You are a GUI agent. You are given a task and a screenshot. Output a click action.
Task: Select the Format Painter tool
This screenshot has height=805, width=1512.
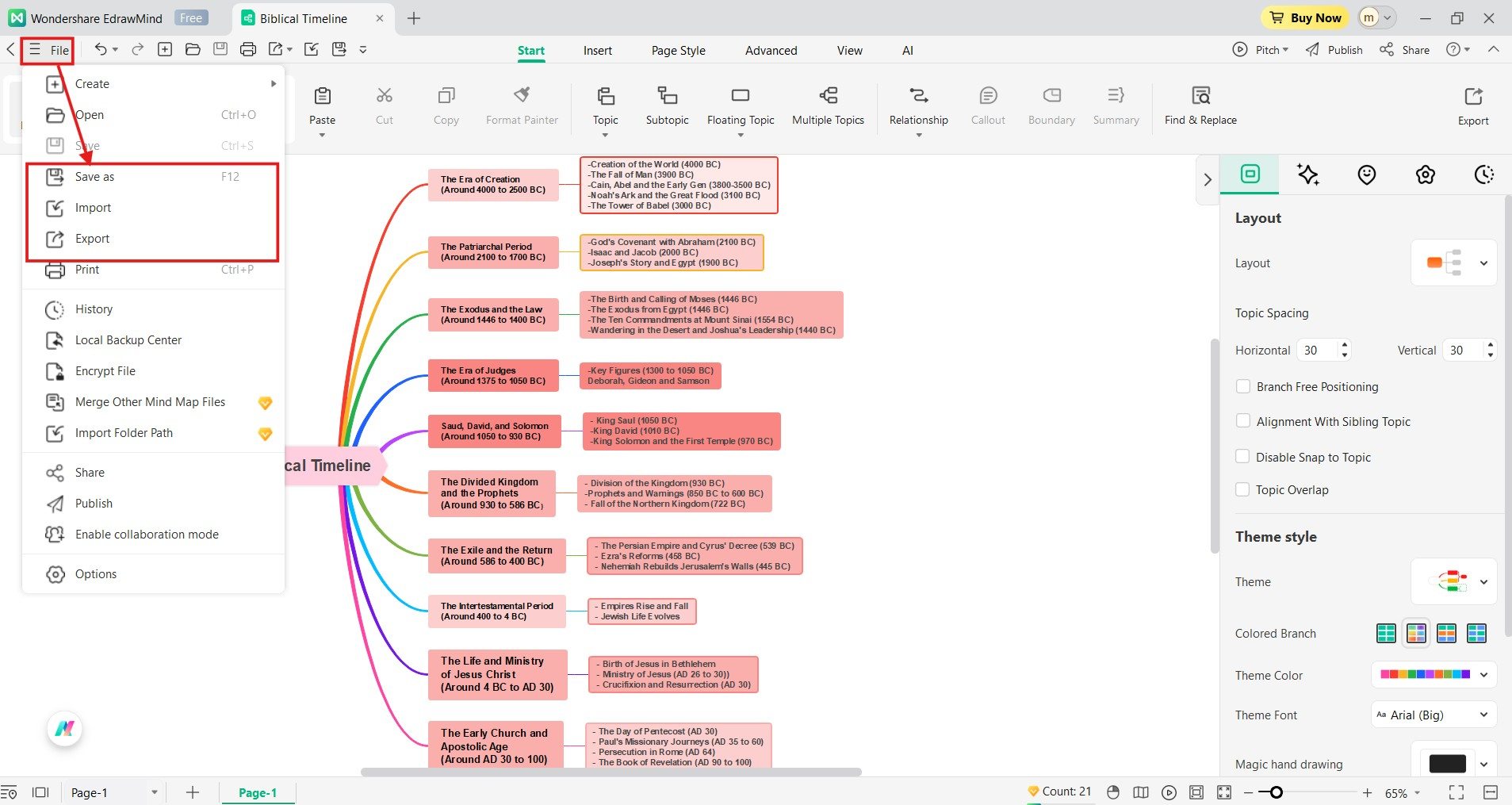(521, 105)
